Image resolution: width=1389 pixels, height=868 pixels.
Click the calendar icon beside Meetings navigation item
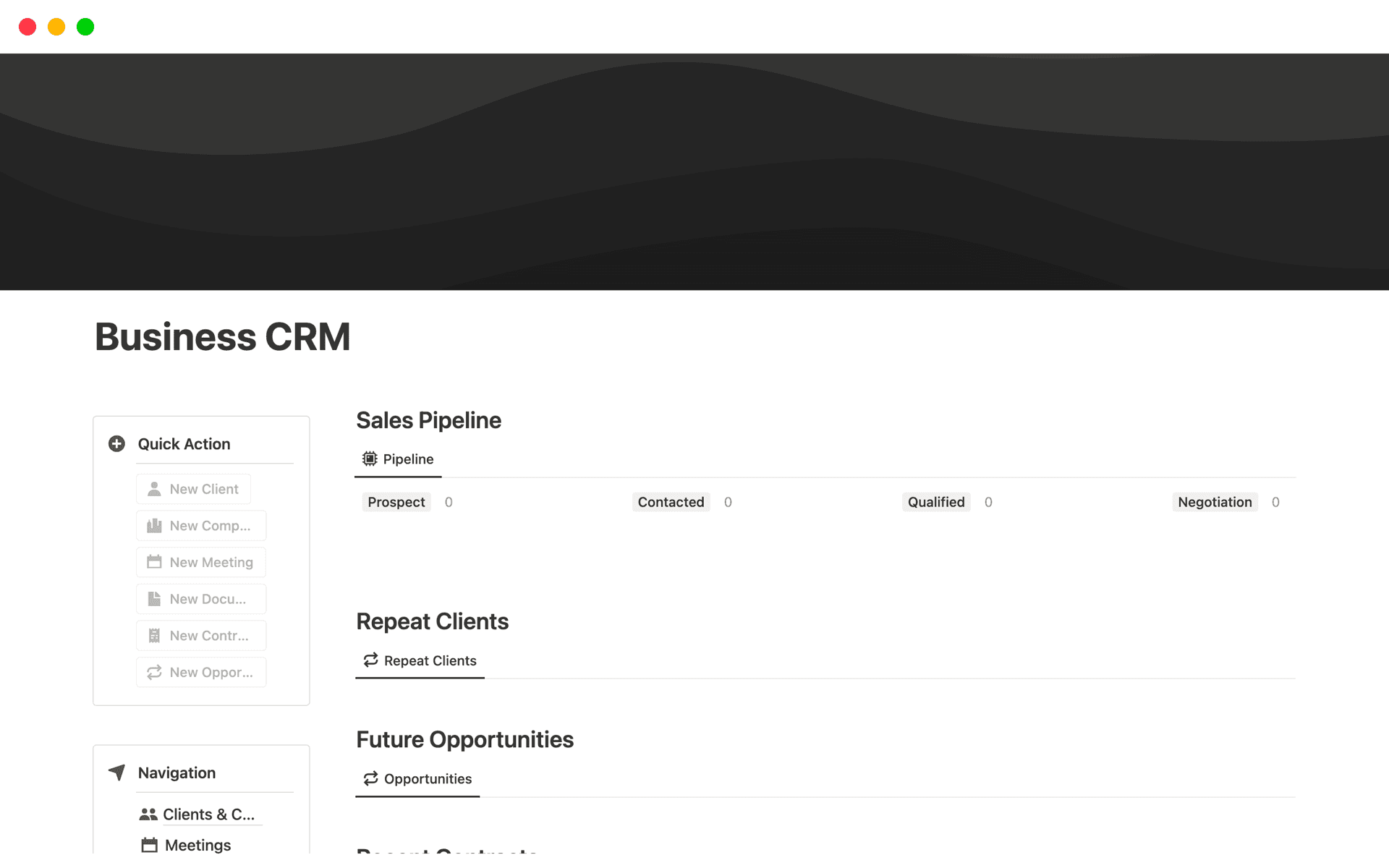(149, 844)
